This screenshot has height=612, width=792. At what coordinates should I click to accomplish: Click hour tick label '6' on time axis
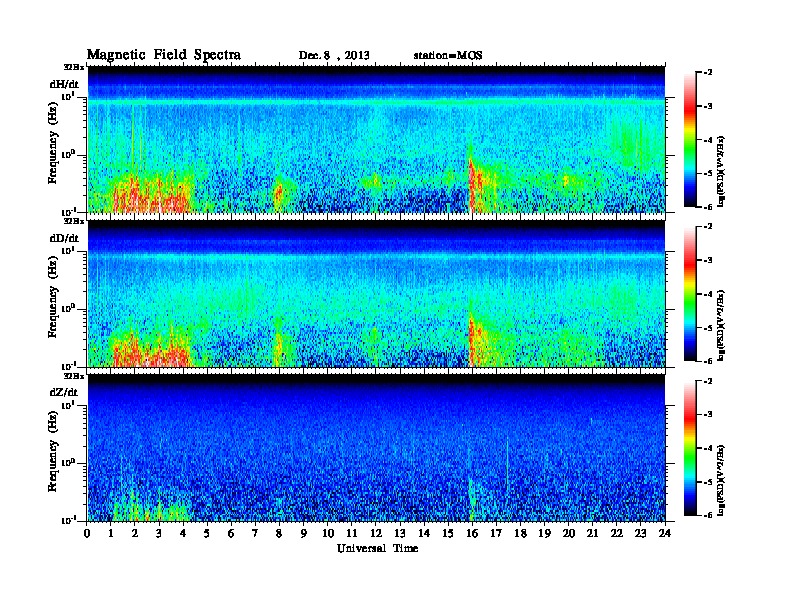pos(231,533)
